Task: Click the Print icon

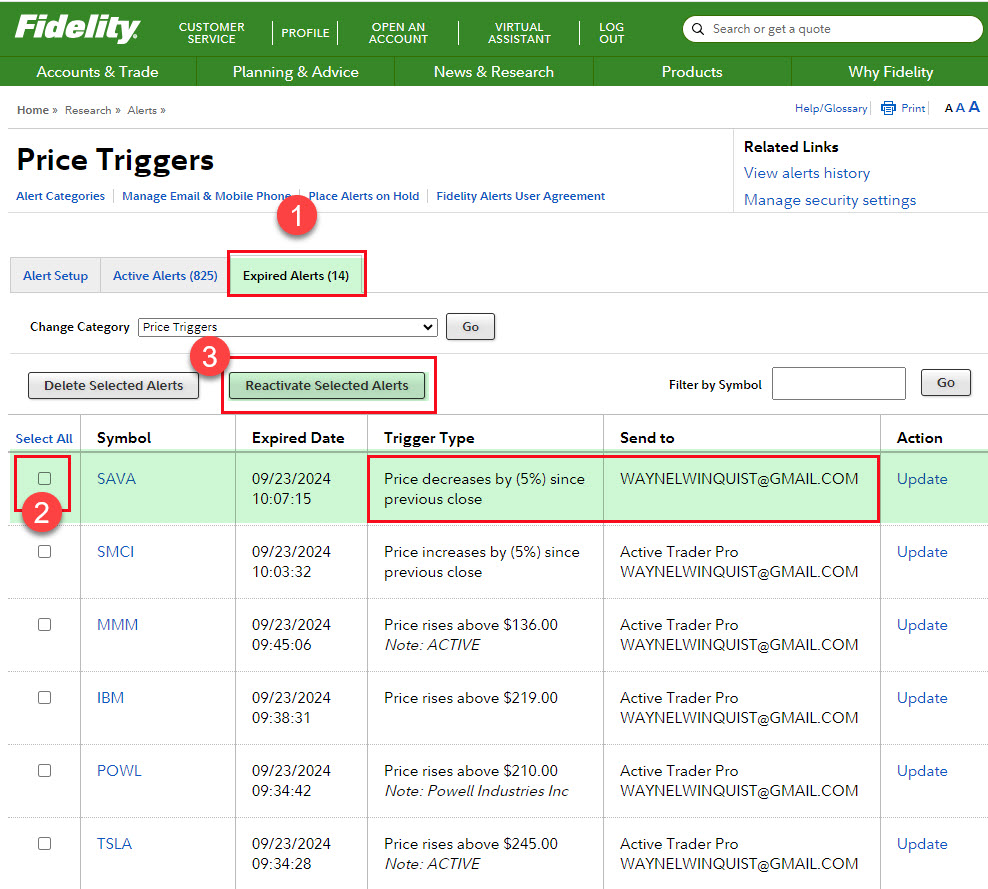Action: [x=888, y=109]
